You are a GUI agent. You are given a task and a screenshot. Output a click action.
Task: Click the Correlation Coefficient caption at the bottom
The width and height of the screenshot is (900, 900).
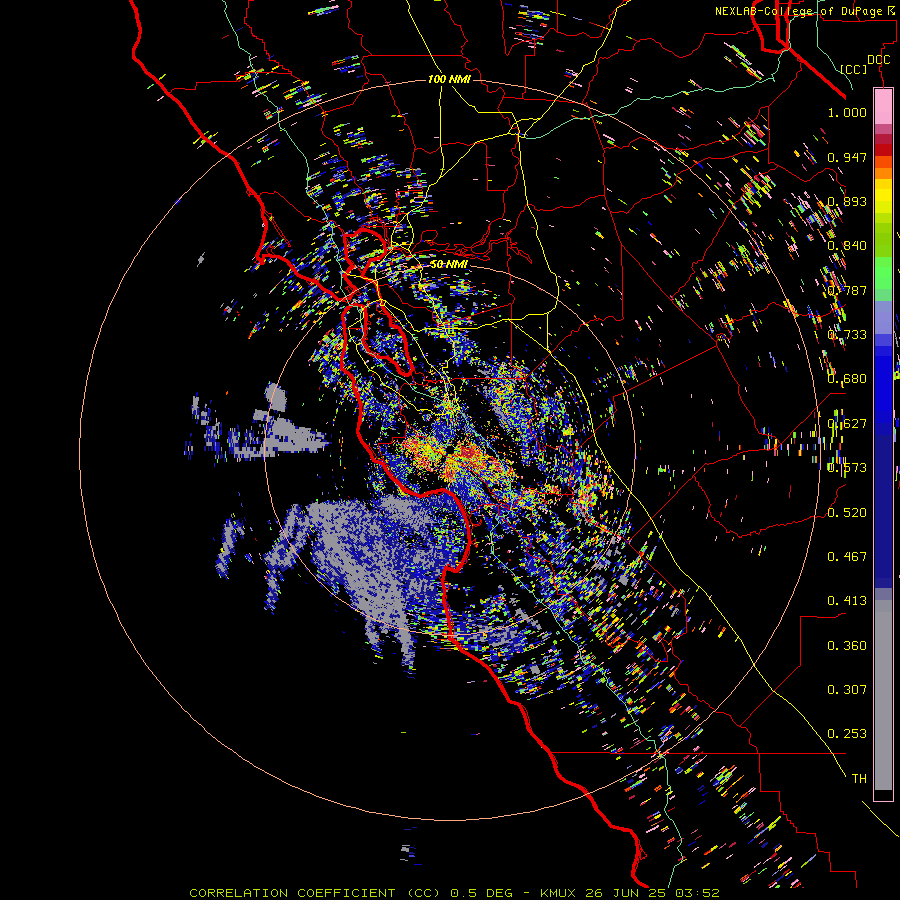[x=455, y=893]
